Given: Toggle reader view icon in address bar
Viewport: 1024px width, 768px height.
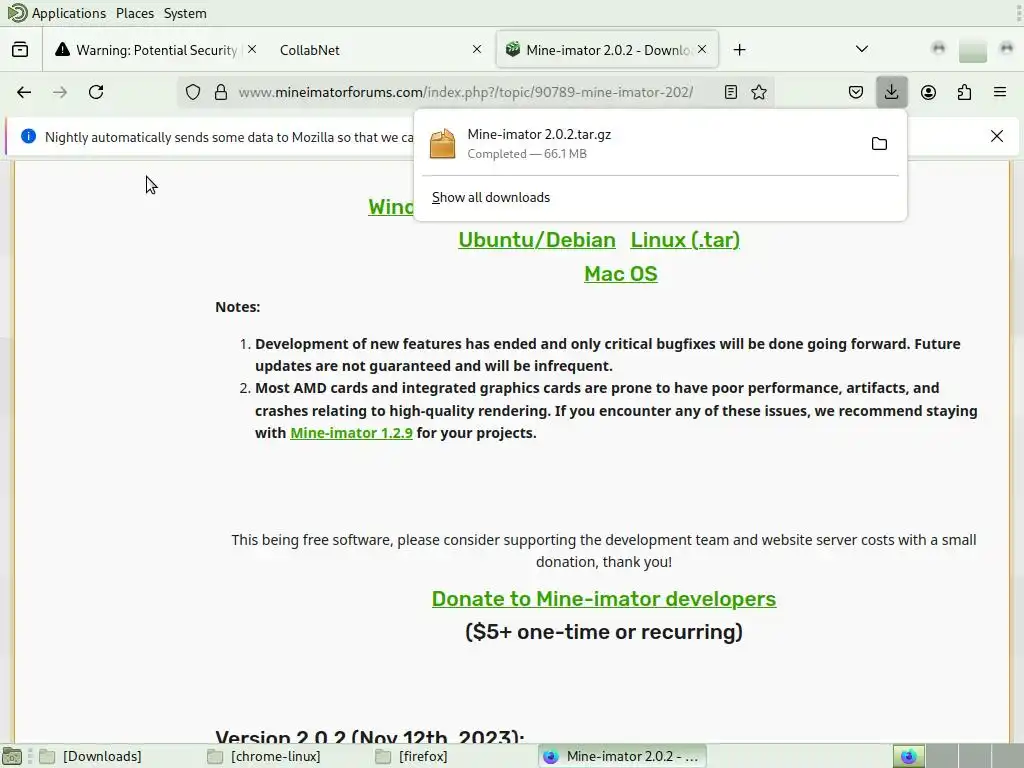Looking at the screenshot, I should 731,92.
